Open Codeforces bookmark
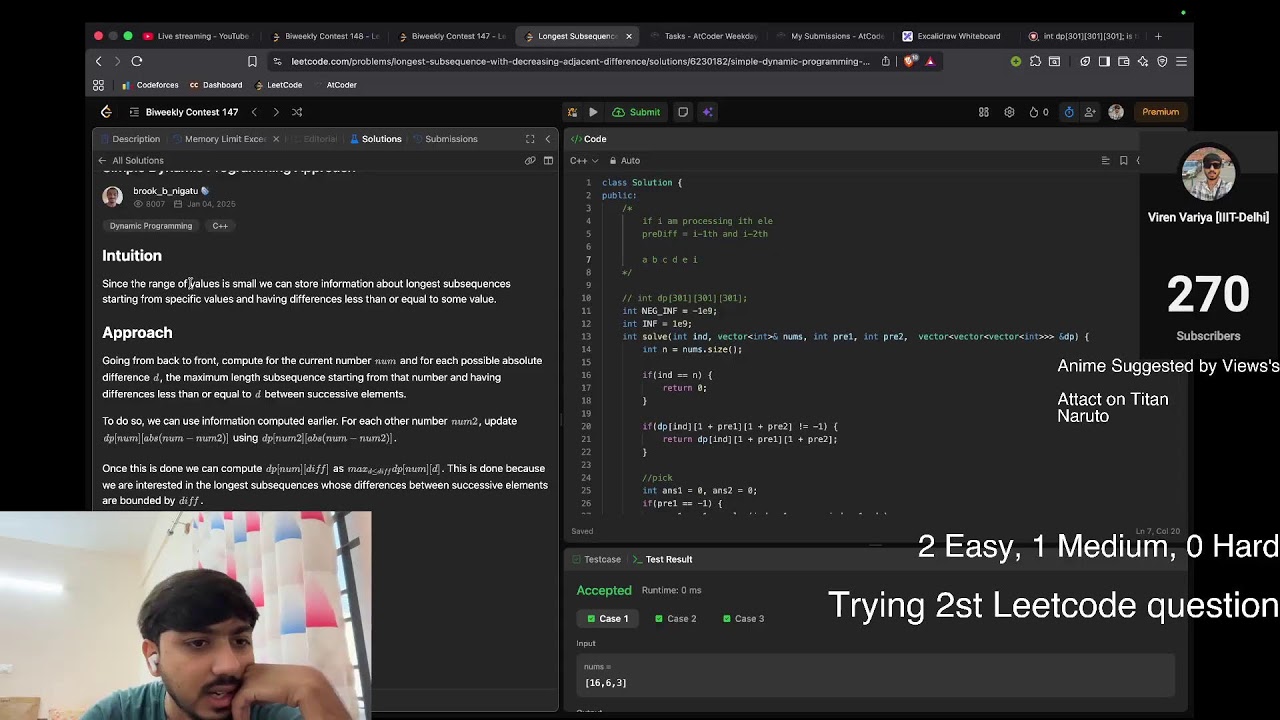 (x=150, y=85)
